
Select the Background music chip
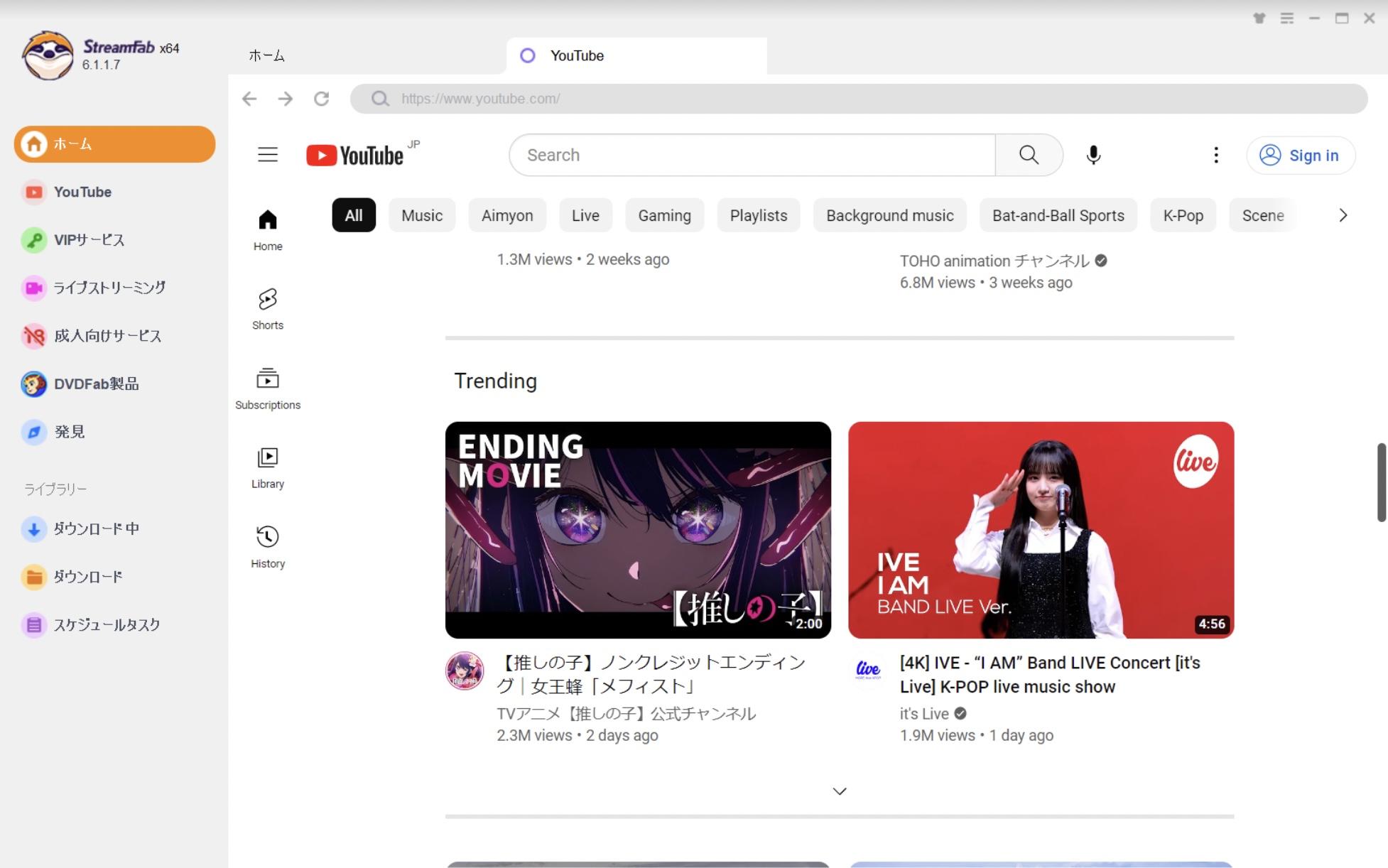(889, 215)
